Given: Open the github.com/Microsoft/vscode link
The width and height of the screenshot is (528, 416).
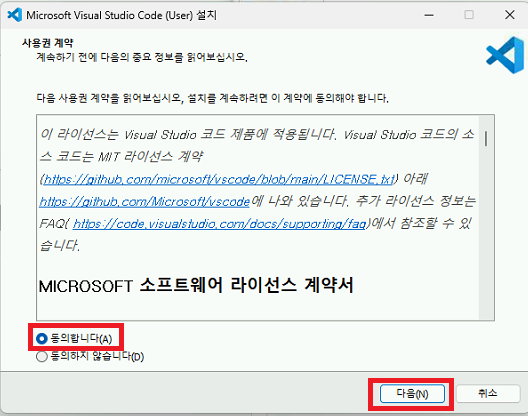Looking at the screenshot, I should tap(144, 201).
